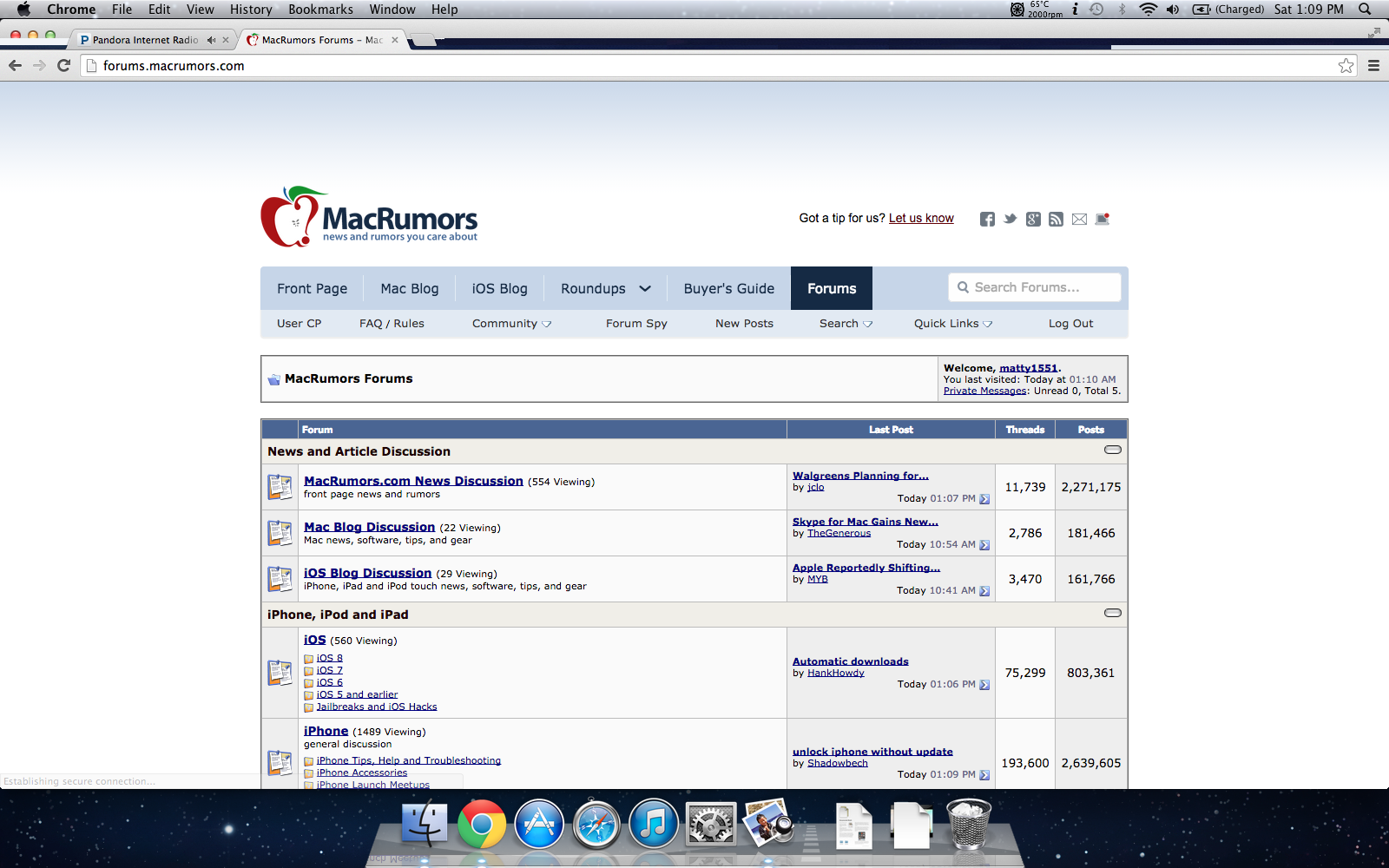Open the Buyer's Guide tab
The image size is (1389, 868).
(729, 288)
